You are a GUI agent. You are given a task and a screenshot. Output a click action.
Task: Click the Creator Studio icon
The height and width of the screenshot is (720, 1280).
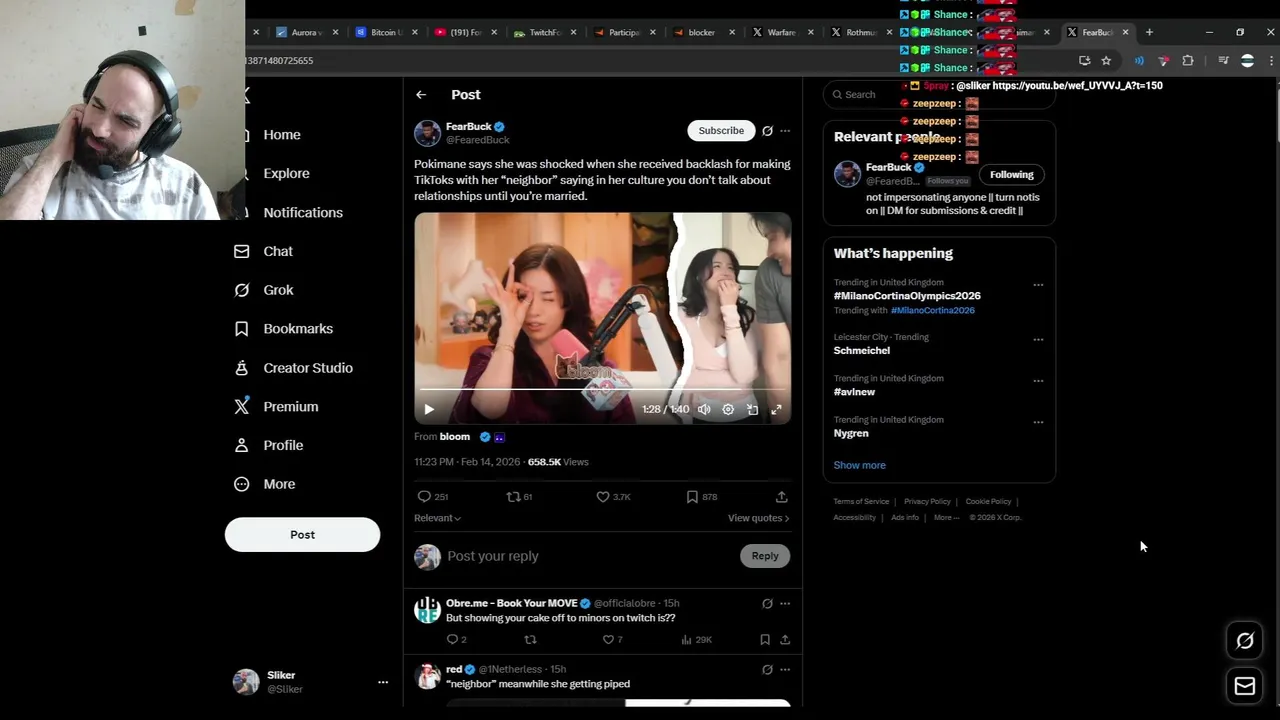point(241,368)
